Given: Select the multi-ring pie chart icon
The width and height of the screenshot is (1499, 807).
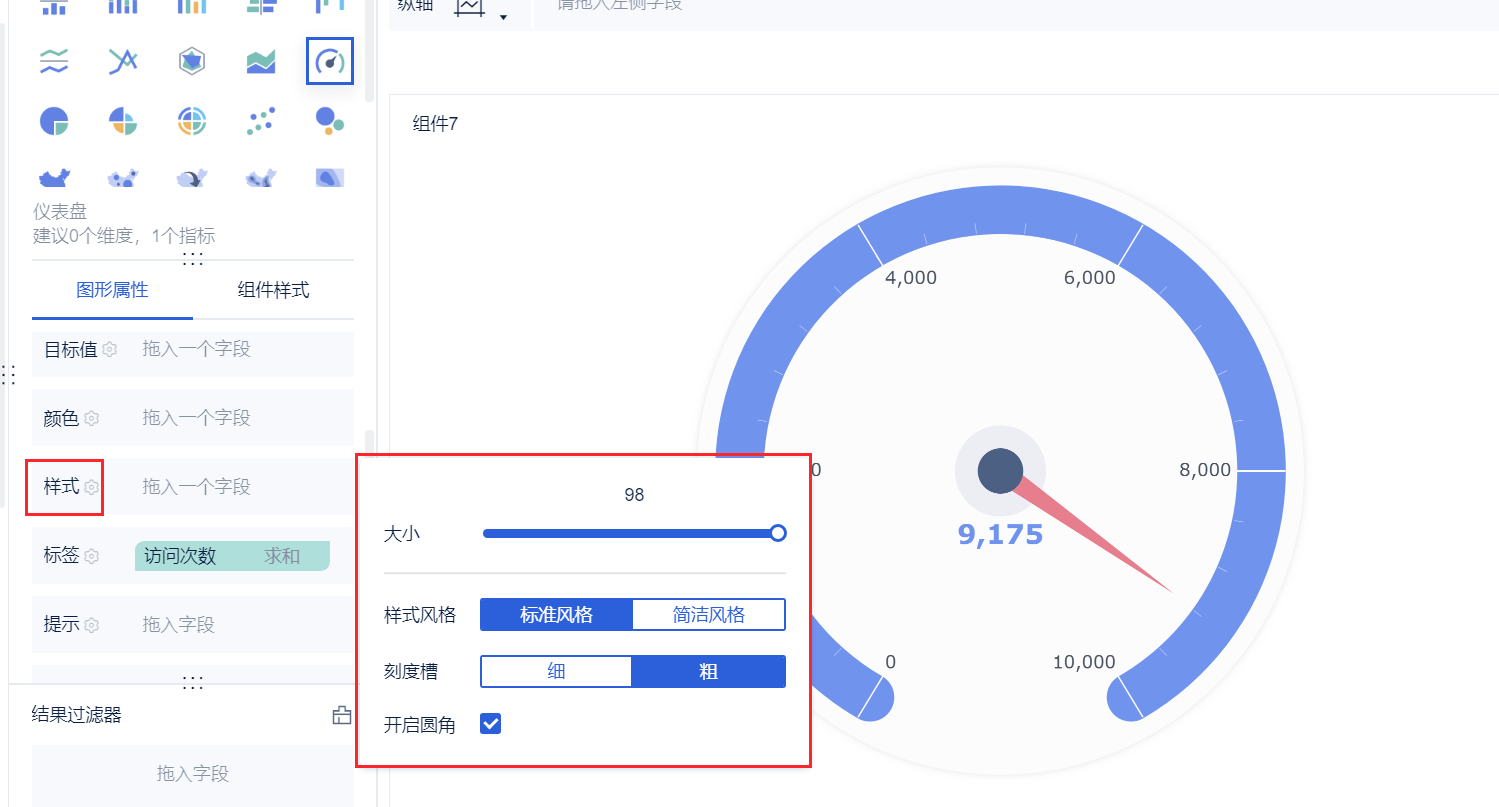Looking at the screenshot, I should pos(191,122).
